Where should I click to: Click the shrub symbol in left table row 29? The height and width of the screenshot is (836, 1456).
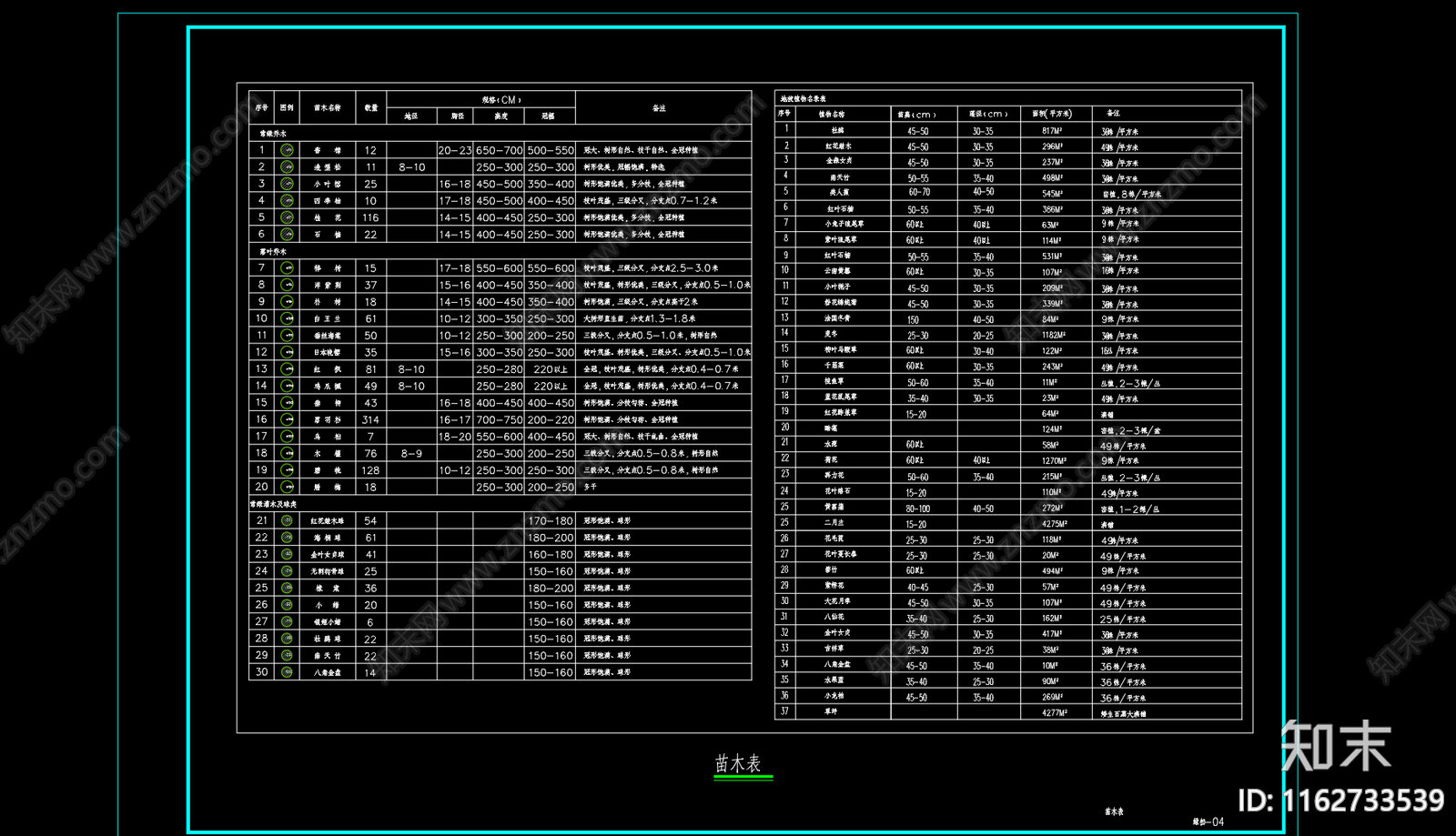click(x=287, y=655)
